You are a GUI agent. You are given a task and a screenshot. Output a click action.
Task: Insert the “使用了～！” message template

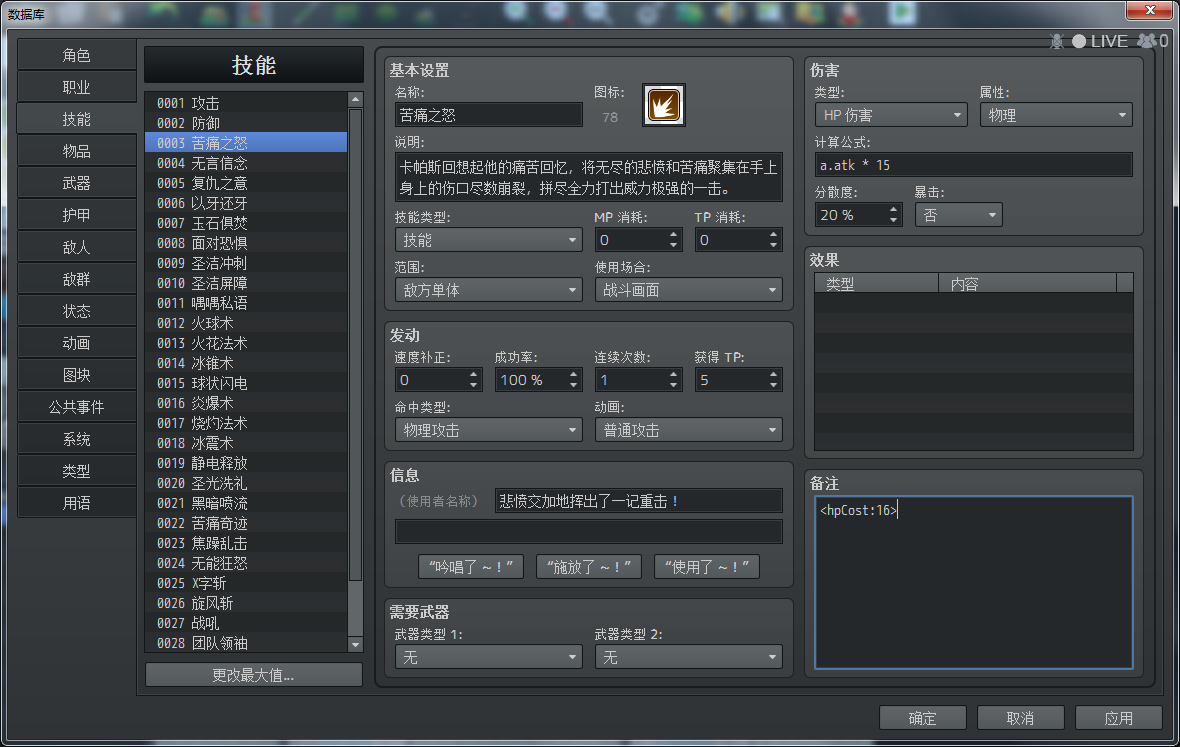(x=707, y=566)
